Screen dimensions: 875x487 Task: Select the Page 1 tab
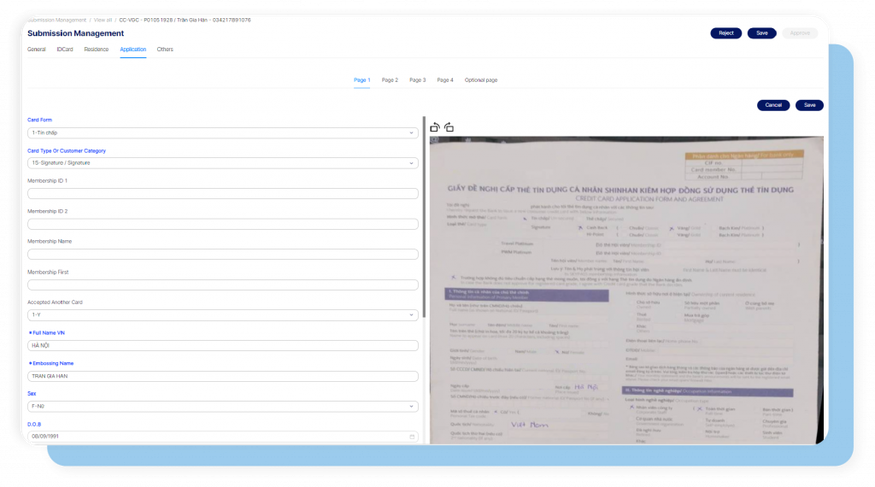point(362,80)
